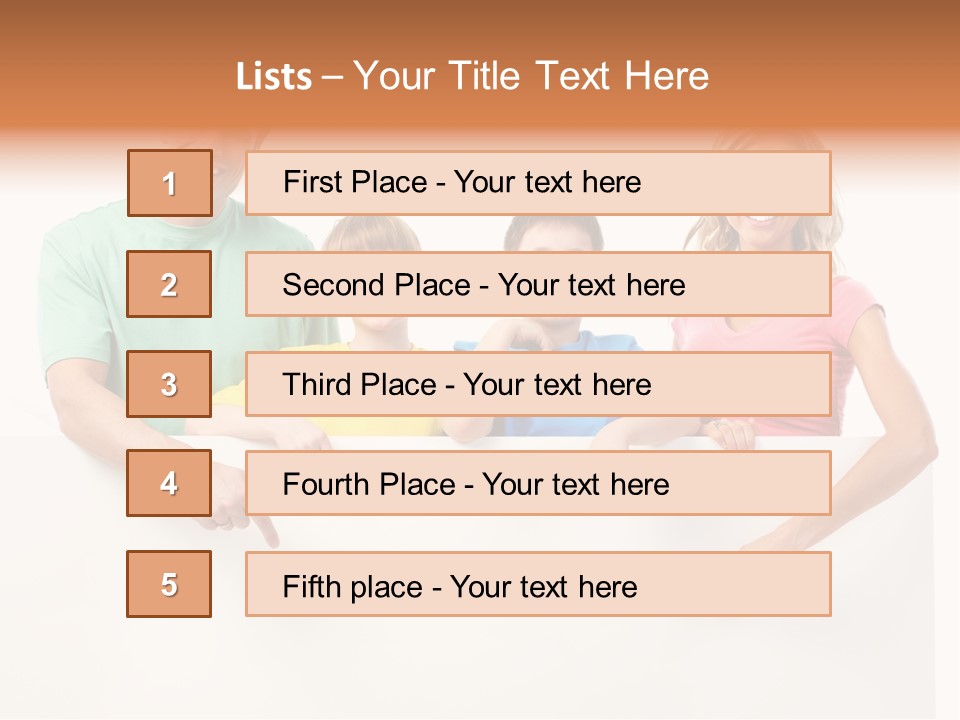The width and height of the screenshot is (960, 720).
Task: Click the Fourth Place text bar
Action: pos(538,484)
